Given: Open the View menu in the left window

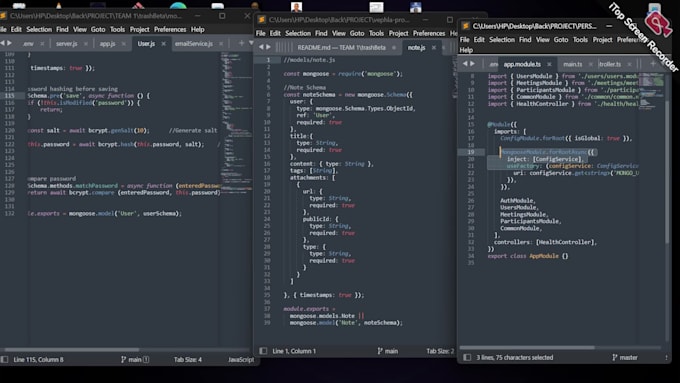Looking at the screenshot, I should [79, 29].
